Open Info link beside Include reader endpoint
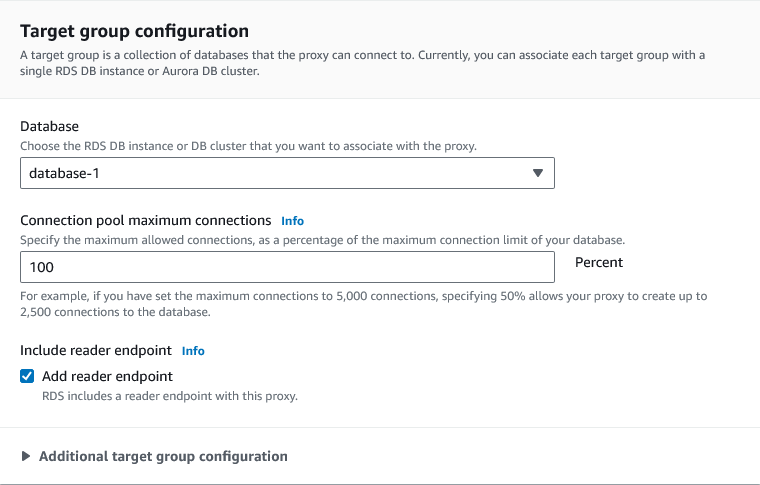The width and height of the screenshot is (760, 485). click(193, 351)
